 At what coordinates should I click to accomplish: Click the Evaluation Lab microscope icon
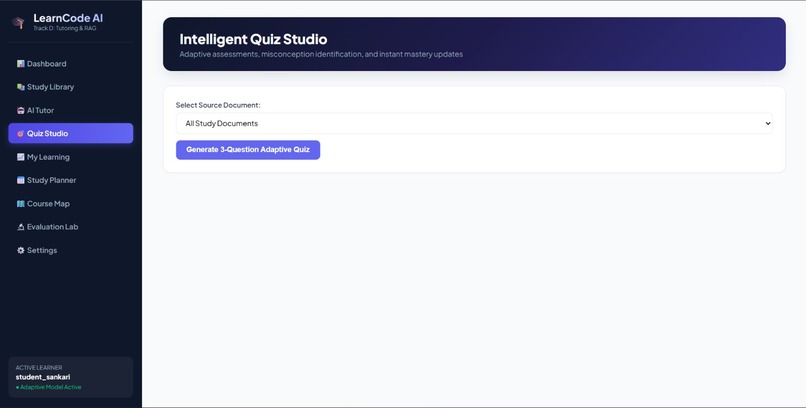click(x=21, y=227)
